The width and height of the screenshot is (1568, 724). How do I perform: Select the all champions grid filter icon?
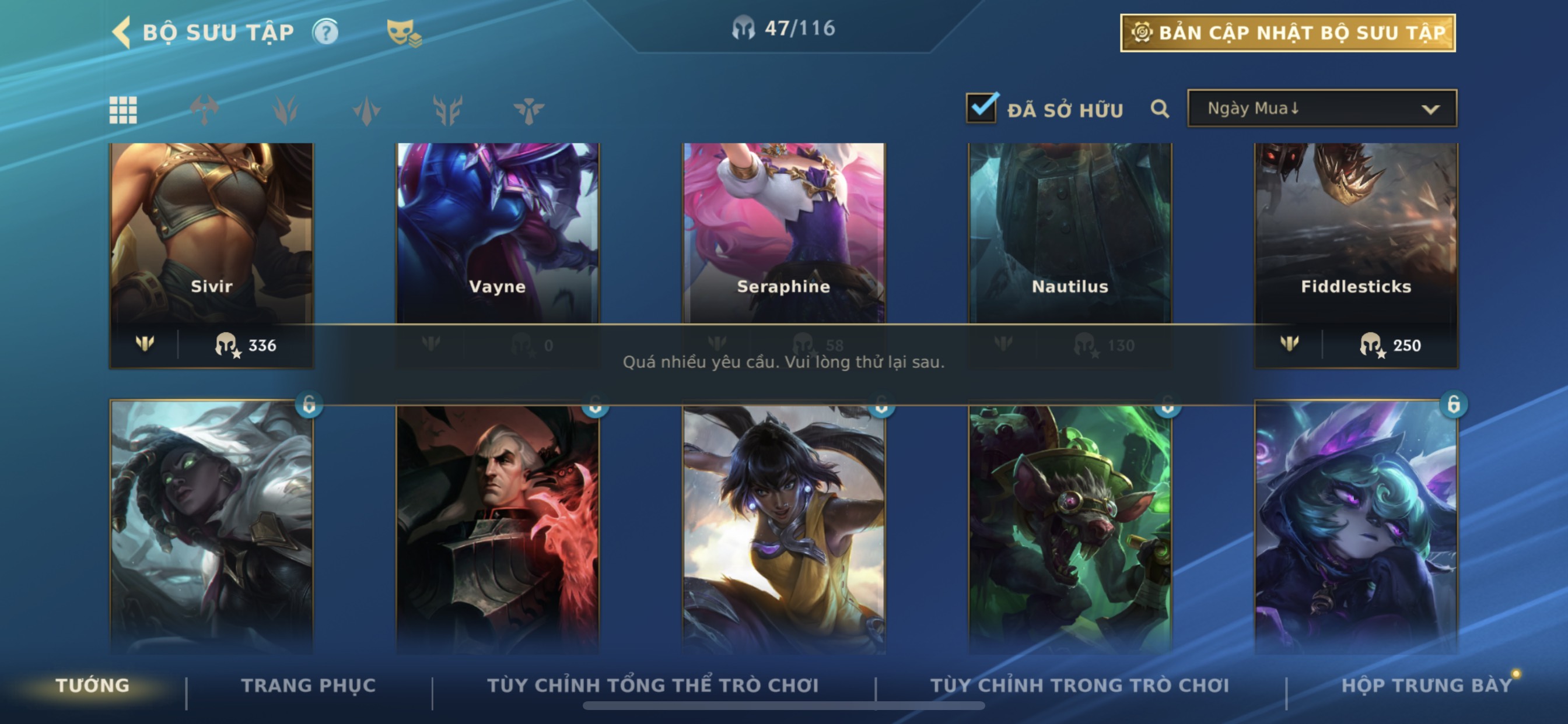(x=123, y=110)
